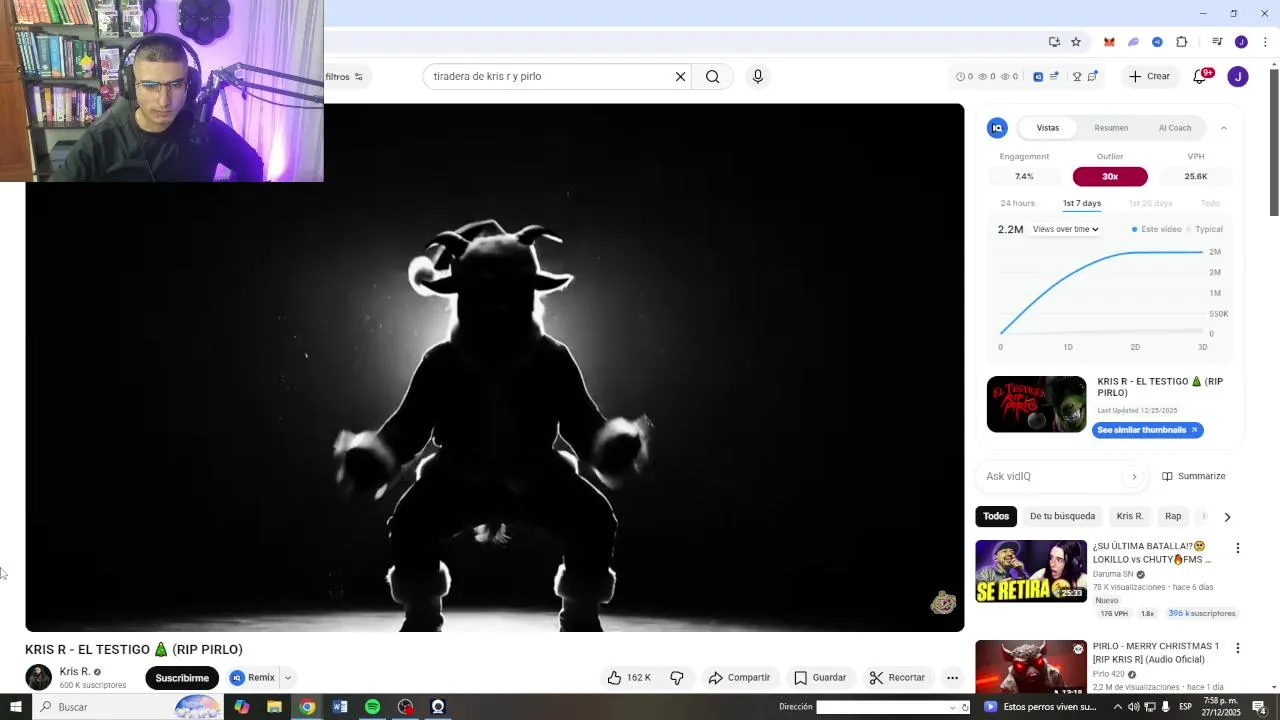Click the Windows taskbar Buscar search box
Image resolution: width=1280 pixels, height=720 pixels.
[130, 707]
